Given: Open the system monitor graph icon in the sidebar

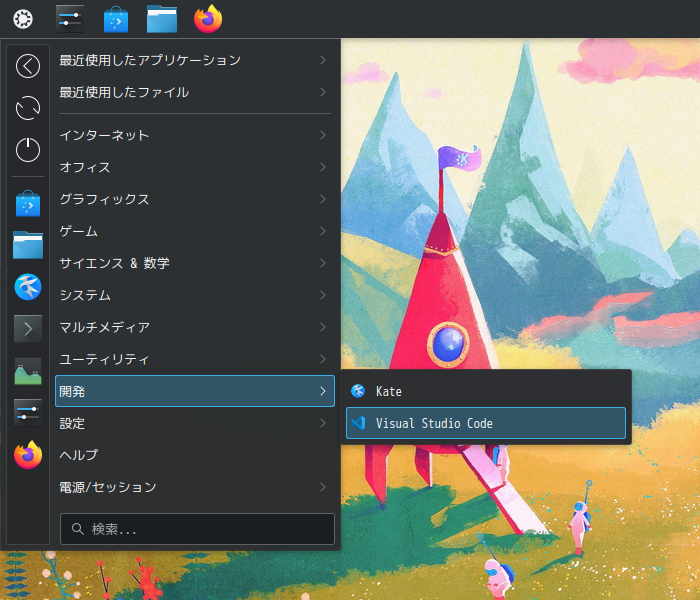Looking at the screenshot, I should (28, 371).
